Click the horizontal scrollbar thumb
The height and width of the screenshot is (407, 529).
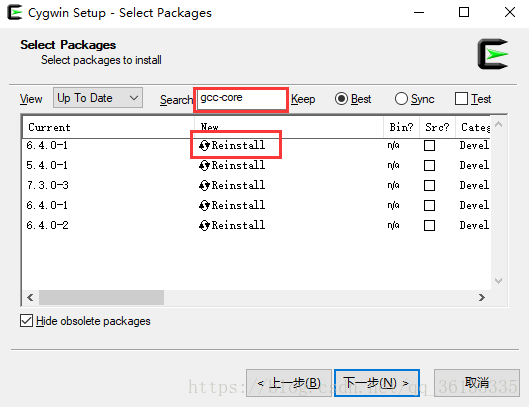pos(101,297)
